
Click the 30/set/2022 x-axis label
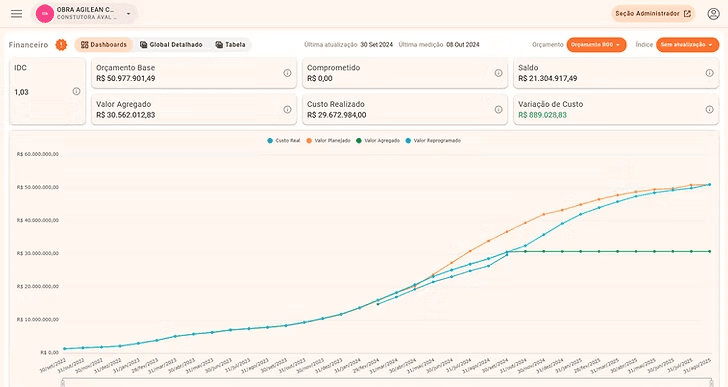pyautogui.click(x=52, y=365)
